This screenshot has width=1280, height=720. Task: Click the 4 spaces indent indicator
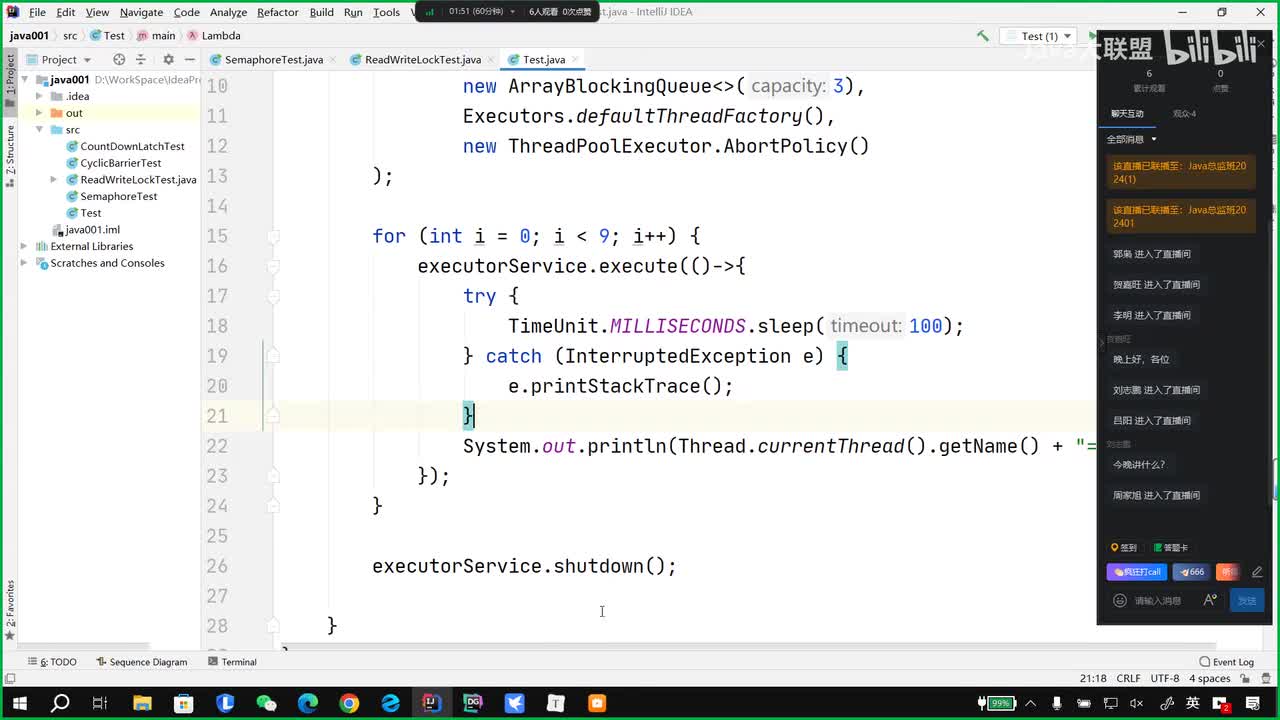(1209, 679)
